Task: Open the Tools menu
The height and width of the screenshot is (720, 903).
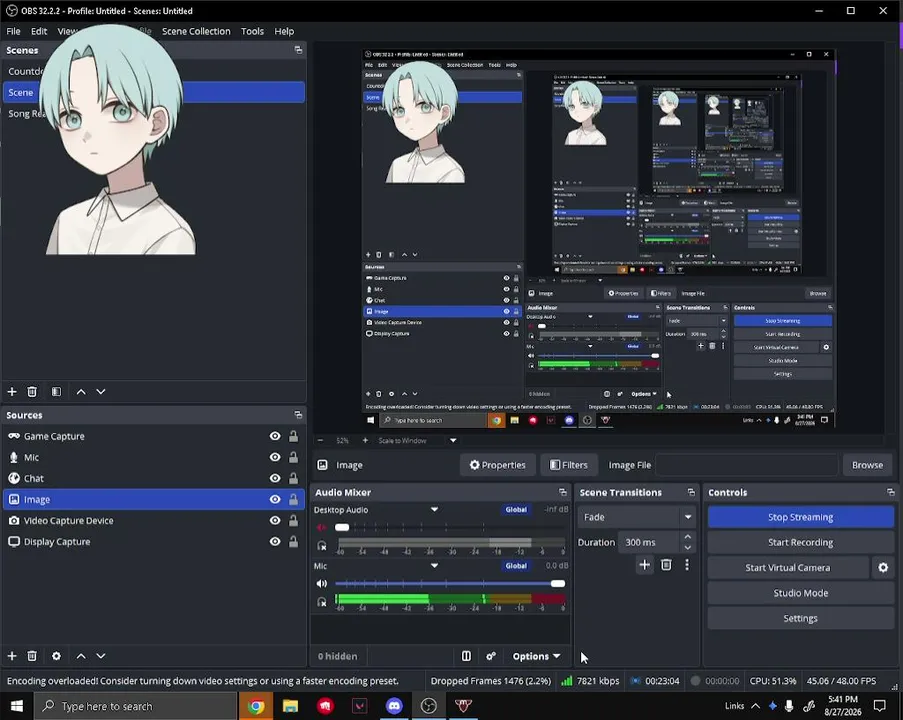Action: coord(252,31)
